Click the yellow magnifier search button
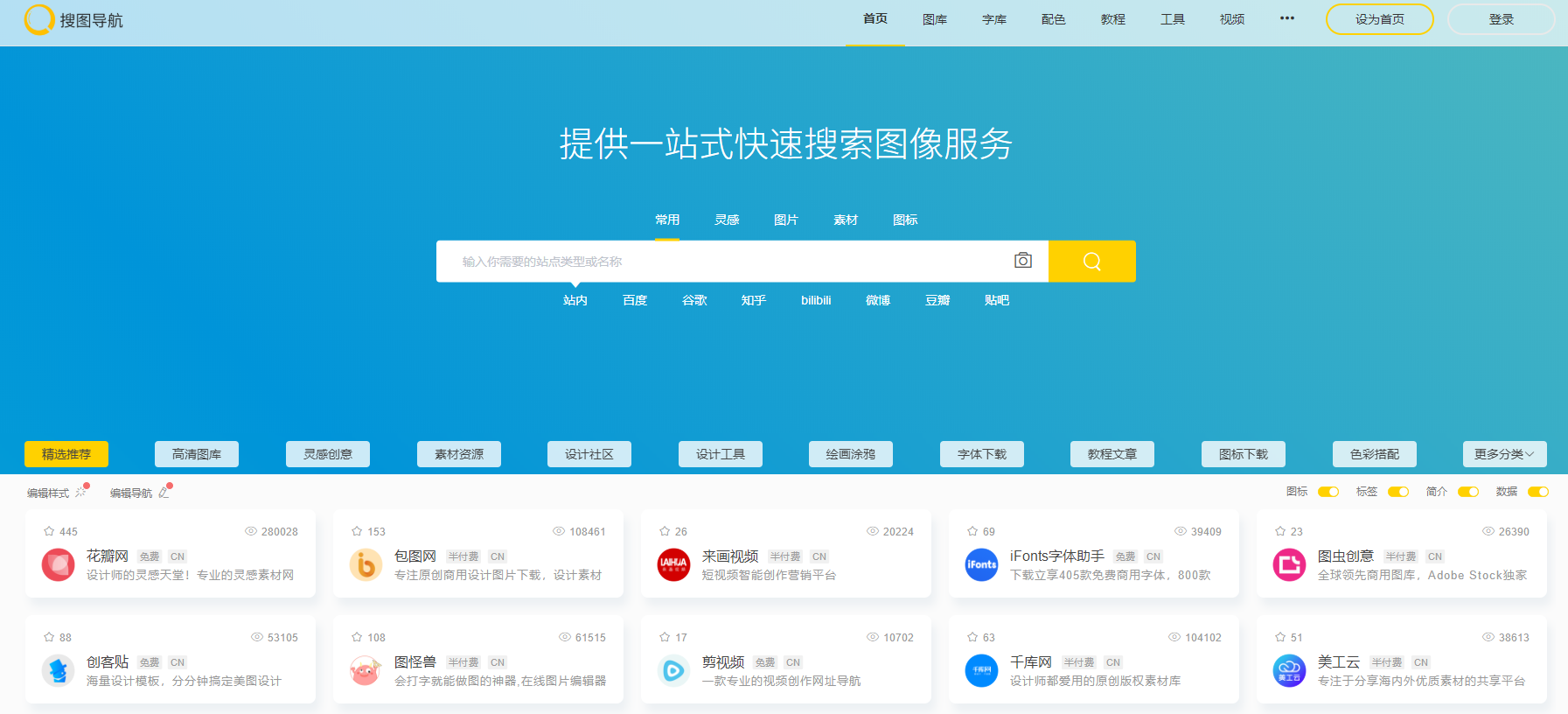The width and height of the screenshot is (1568, 714). pyautogui.click(x=1092, y=262)
